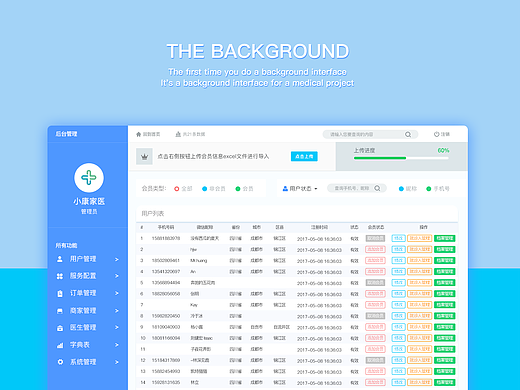Screen dimensions: 520x390
Task: Click the green action button in row 10
Action: click(x=445, y=338)
